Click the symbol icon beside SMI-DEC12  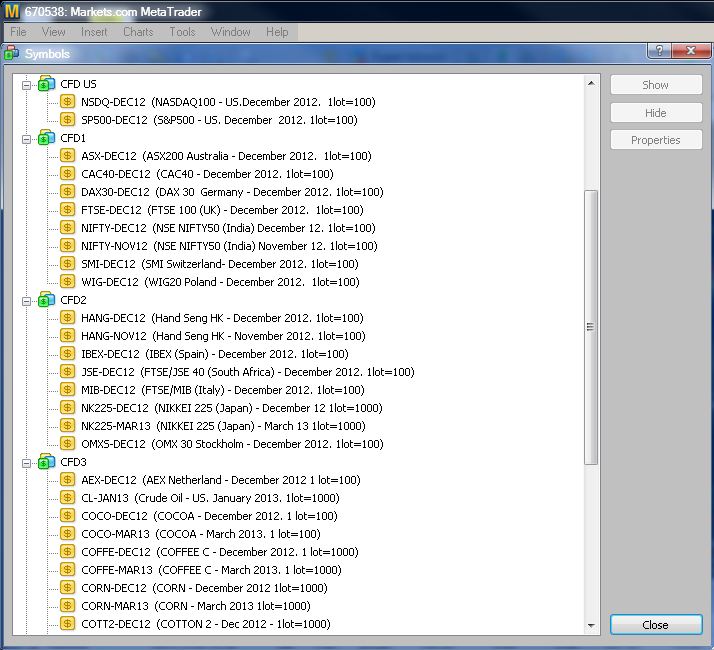pos(67,264)
